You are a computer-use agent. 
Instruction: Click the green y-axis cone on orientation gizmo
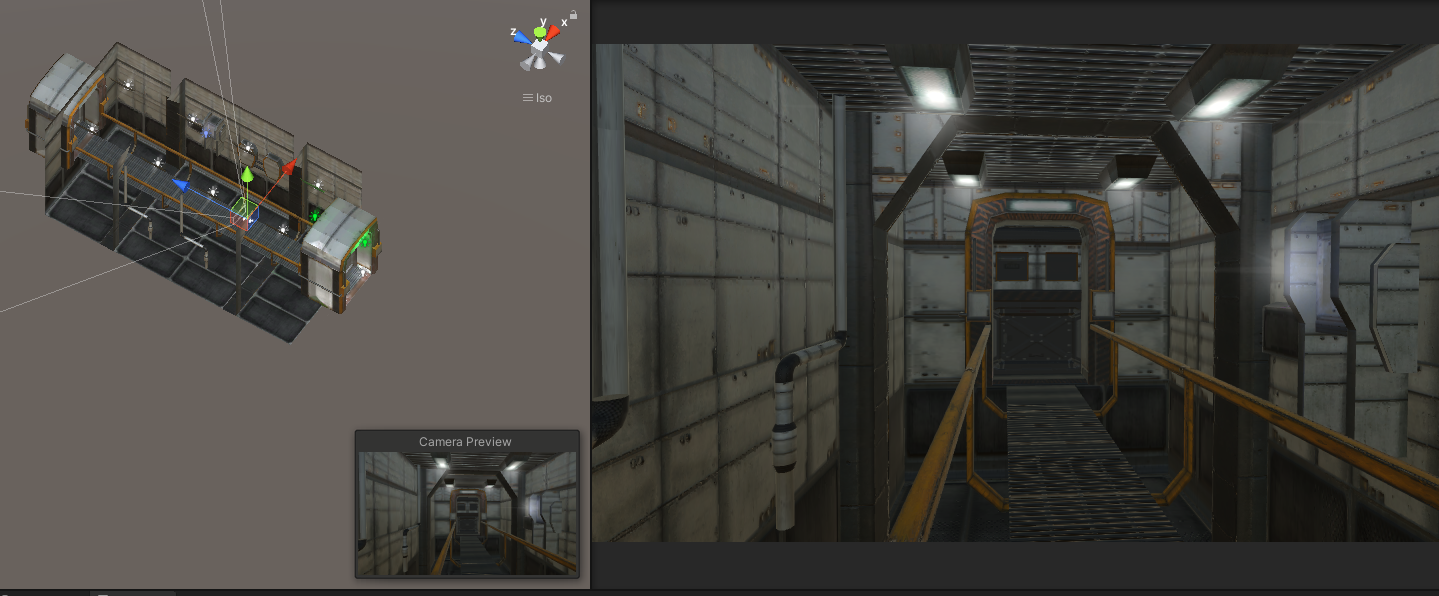pyautogui.click(x=540, y=34)
